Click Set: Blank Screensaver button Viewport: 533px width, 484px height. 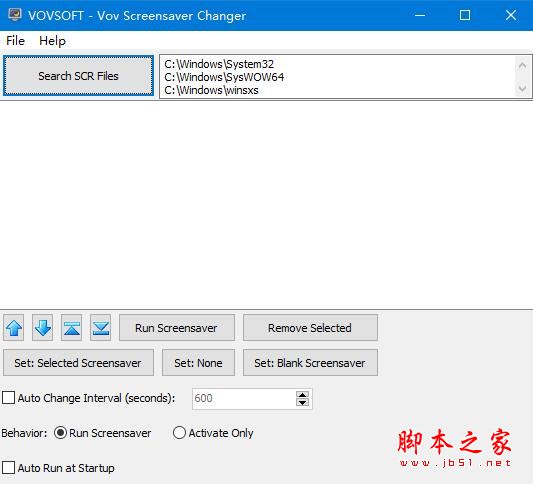tap(310, 363)
